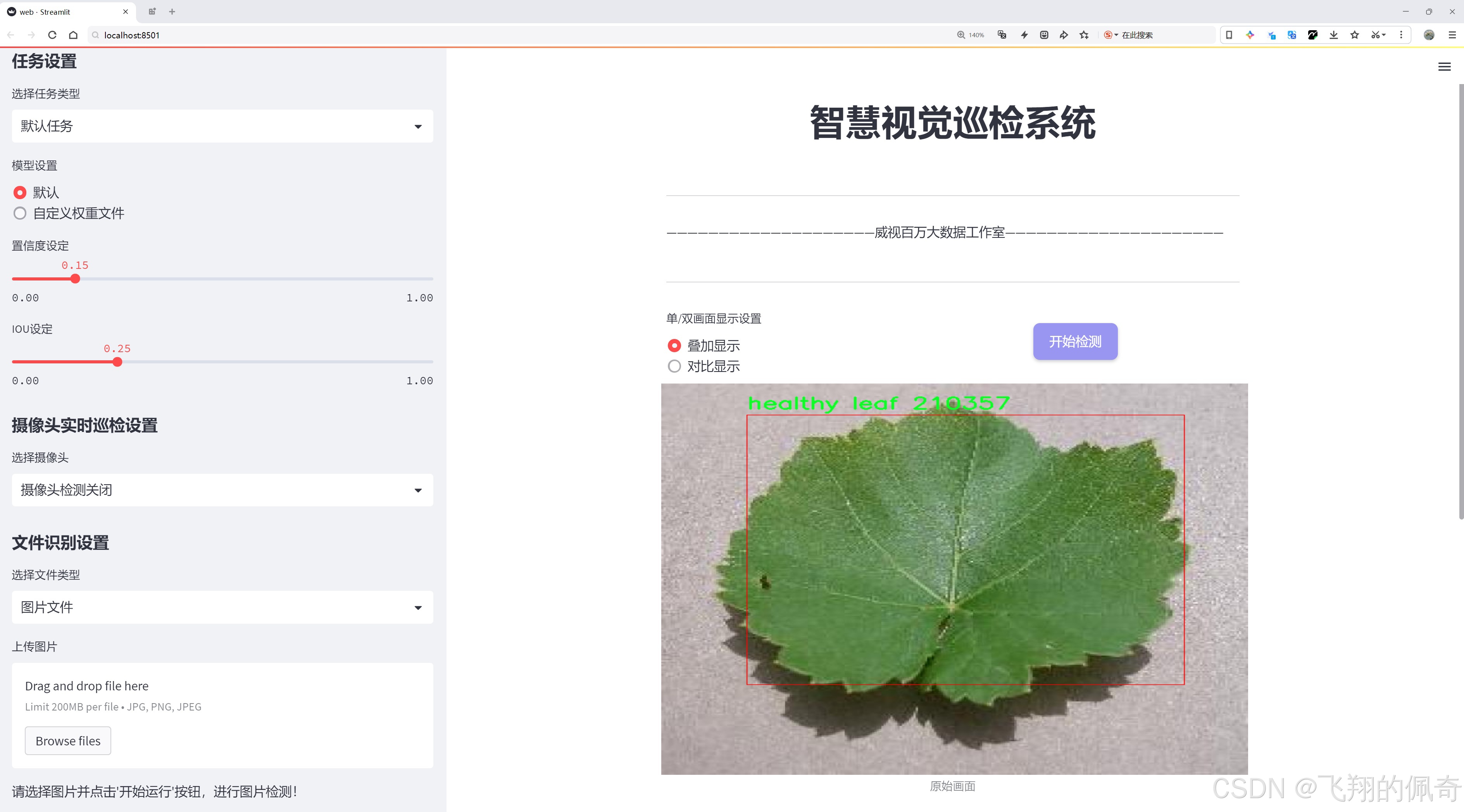Viewport: 1464px width, 812px height.
Task: Click the smiley face reader icon
Action: coord(1044,35)
